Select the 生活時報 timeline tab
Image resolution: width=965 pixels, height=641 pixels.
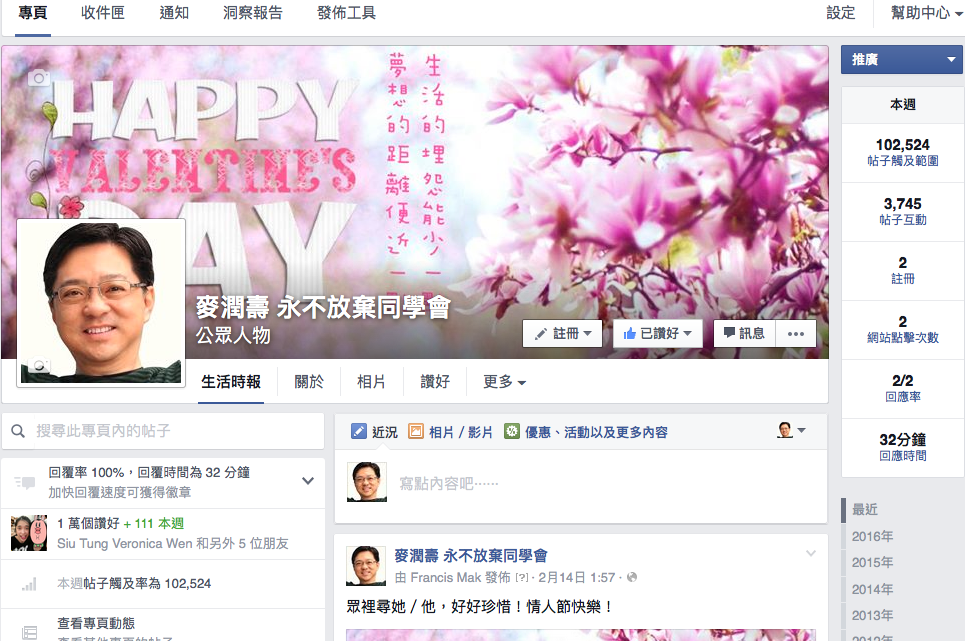pos(231,382)
